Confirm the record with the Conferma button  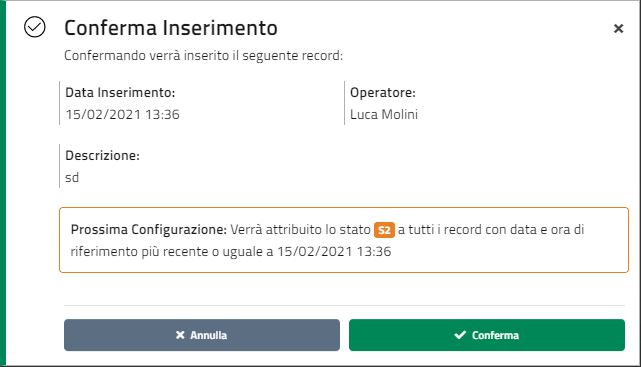click(x=486, y=335)
